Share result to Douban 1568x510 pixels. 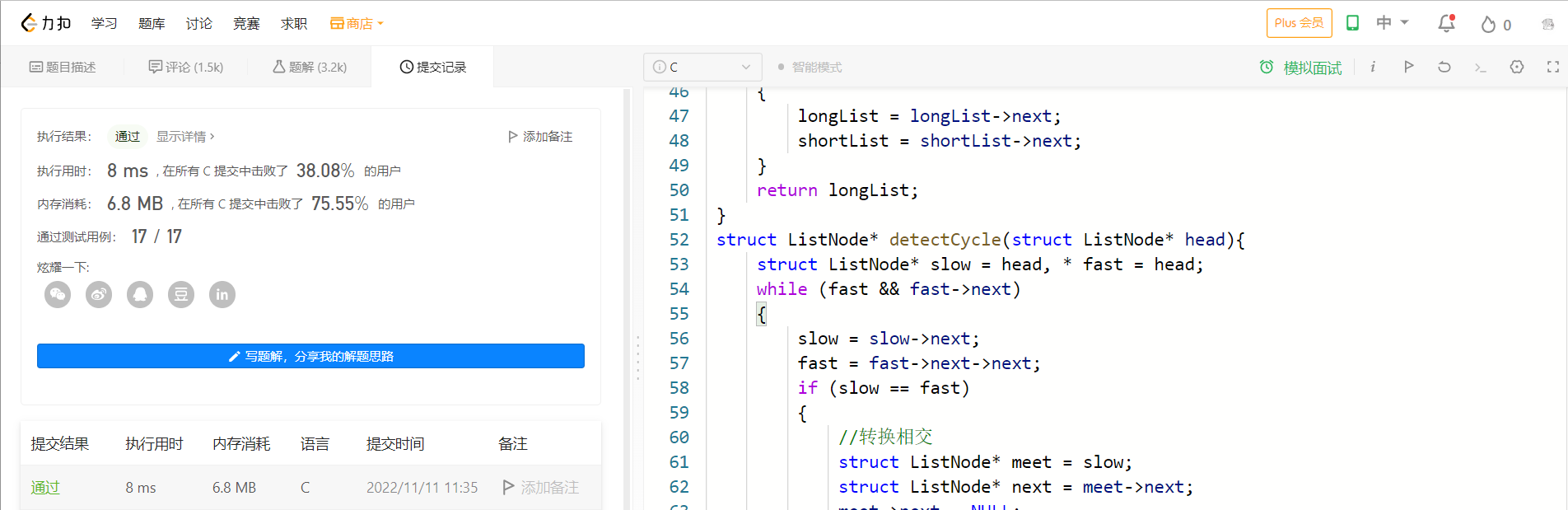click(181, 294)
